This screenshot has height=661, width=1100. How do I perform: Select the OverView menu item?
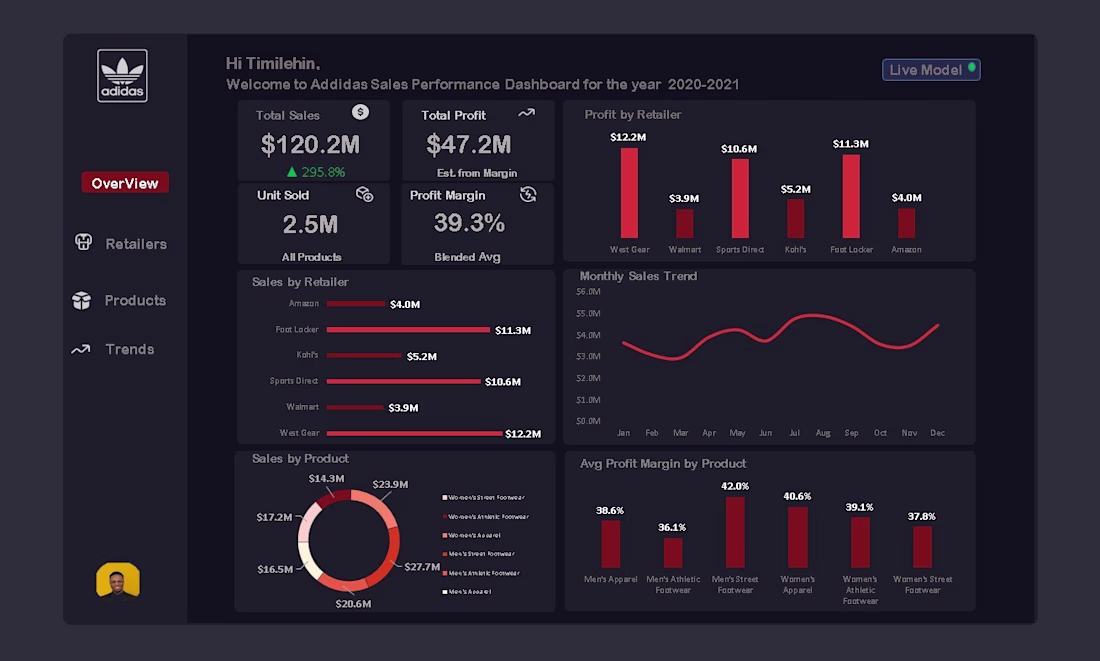click(125, 182)
